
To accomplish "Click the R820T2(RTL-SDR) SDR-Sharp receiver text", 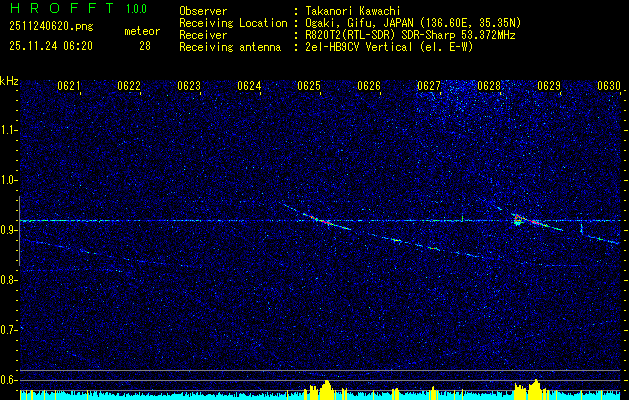I will [410, 35].
